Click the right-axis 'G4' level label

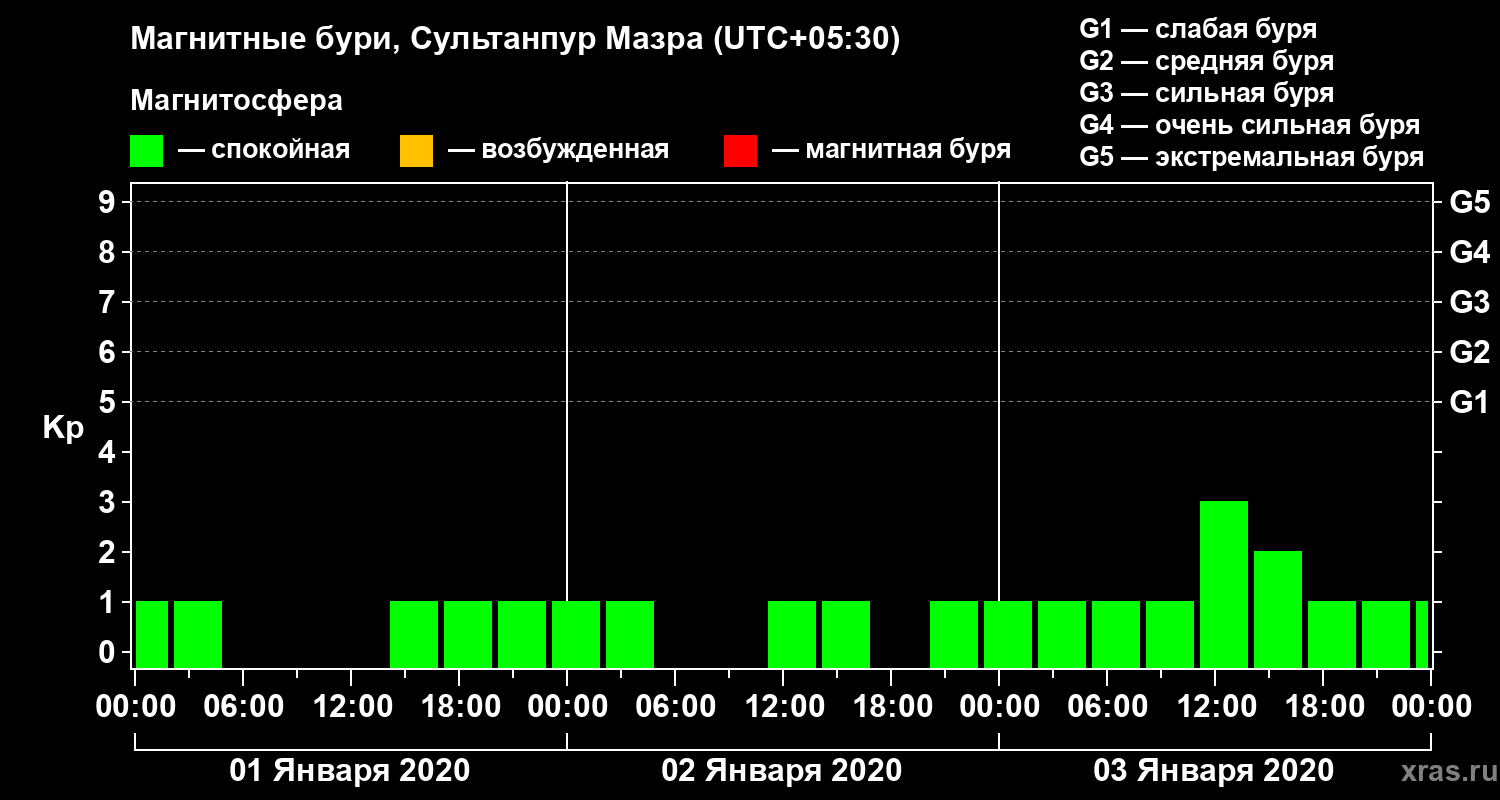coord(1469,252)
